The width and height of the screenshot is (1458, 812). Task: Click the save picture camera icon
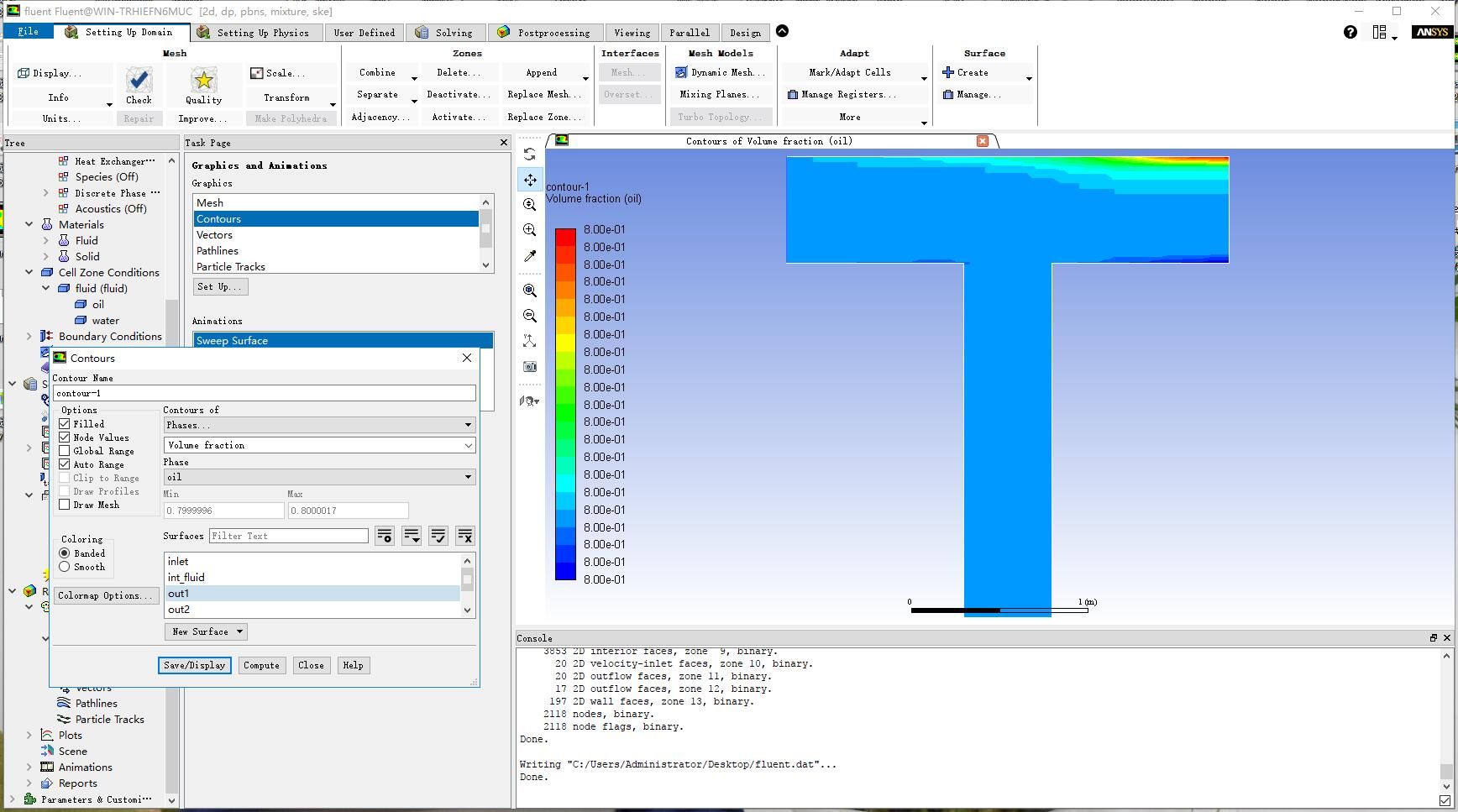[529, 367]
